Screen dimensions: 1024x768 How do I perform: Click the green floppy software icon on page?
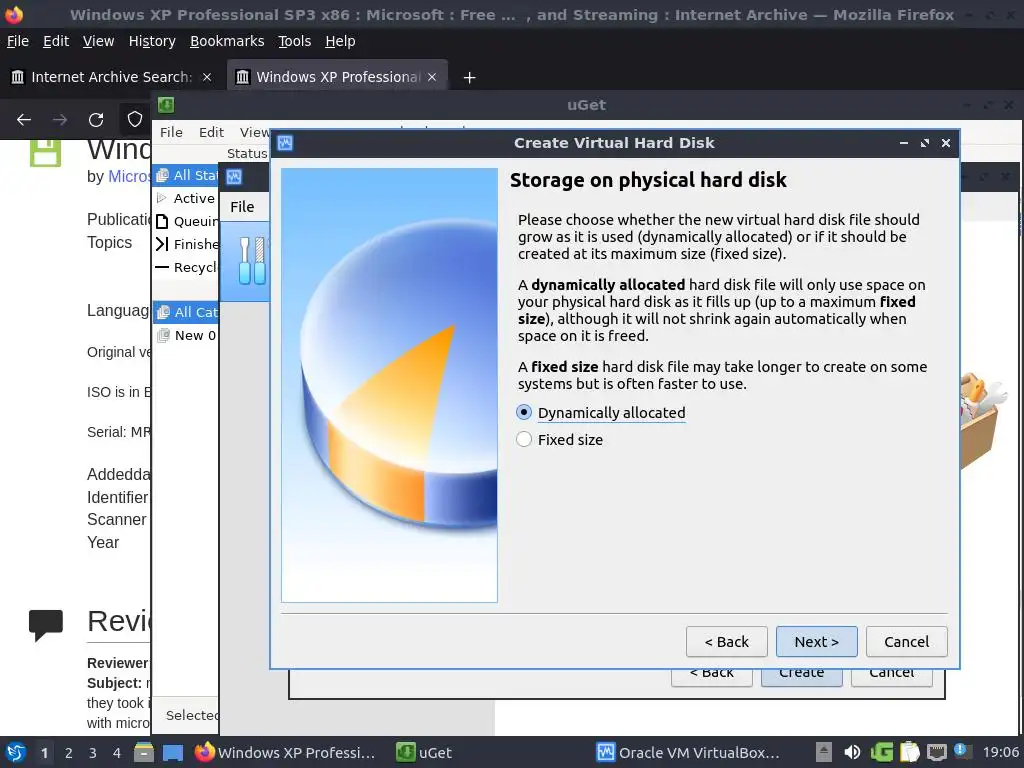click(x=45, y=152)
